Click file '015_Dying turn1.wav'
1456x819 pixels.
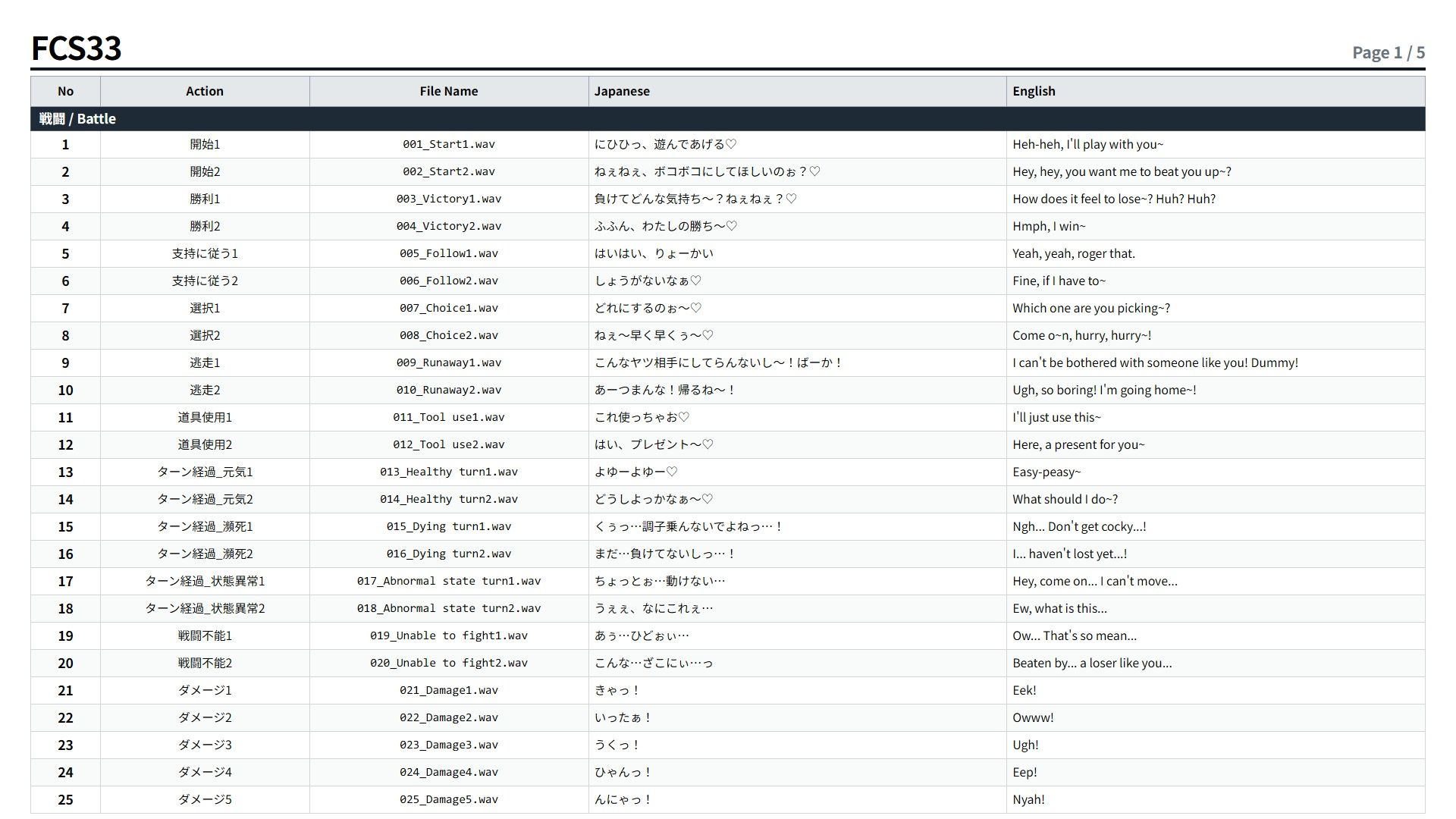(x=448, y=526)
